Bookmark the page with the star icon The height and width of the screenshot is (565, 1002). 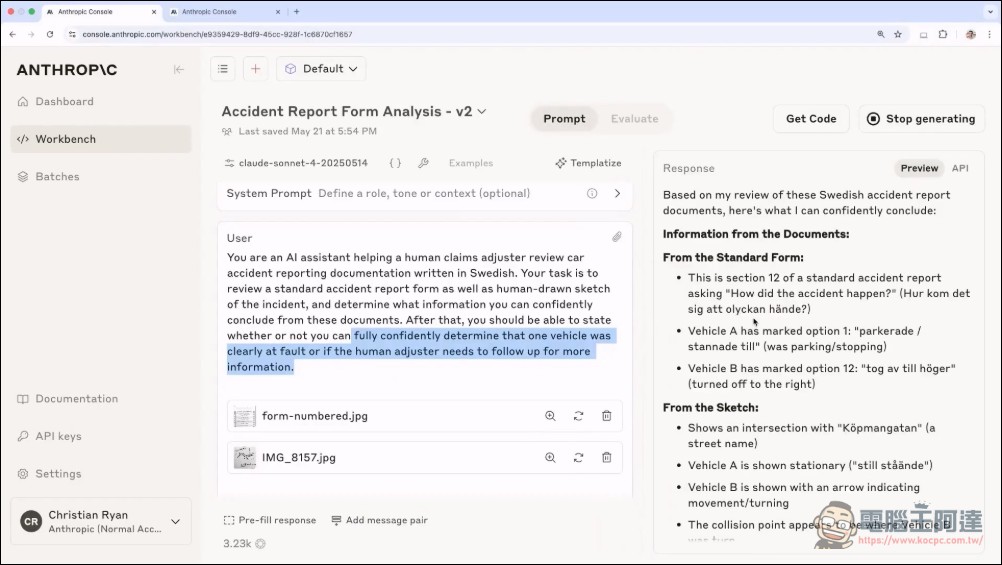tap(898, 35)
